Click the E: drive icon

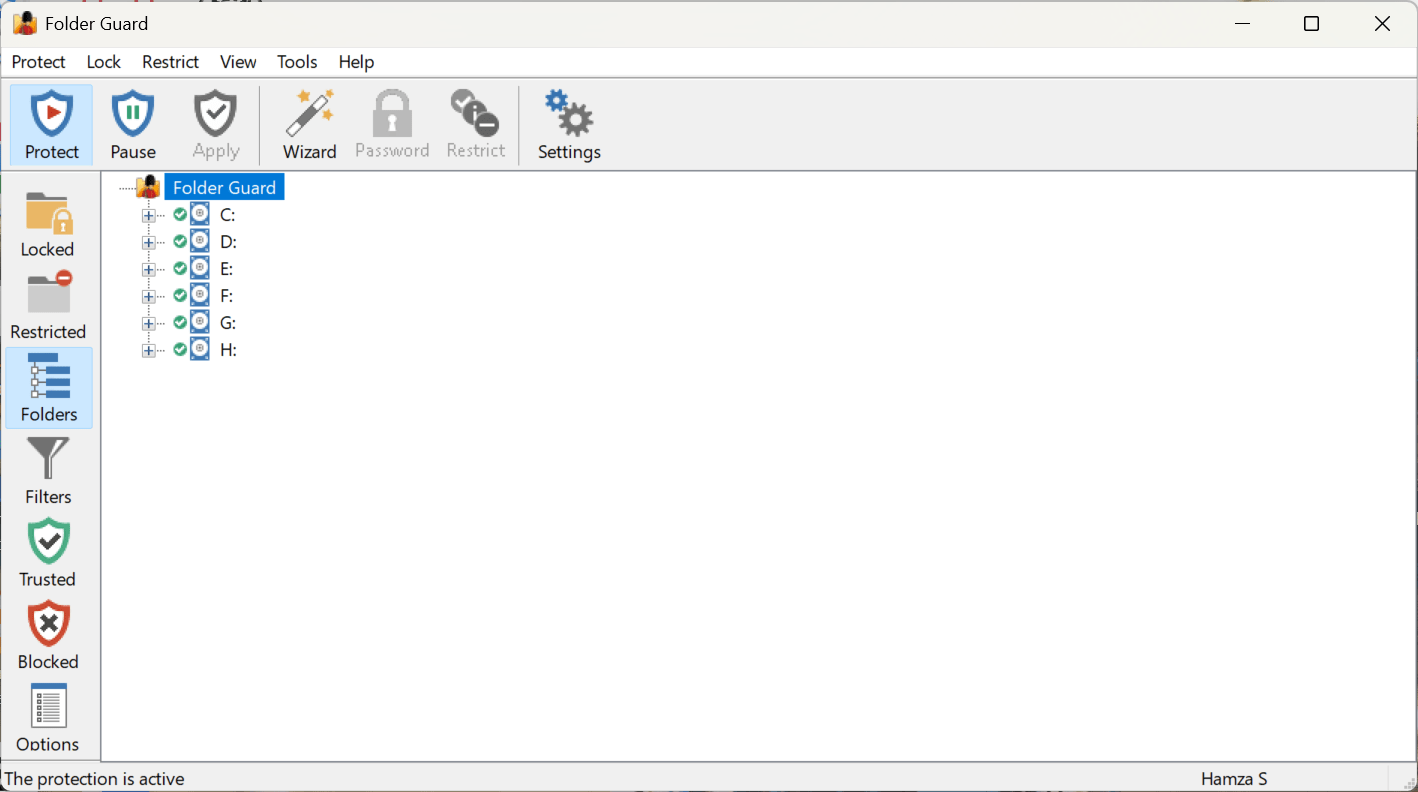[x=200, y=268]
